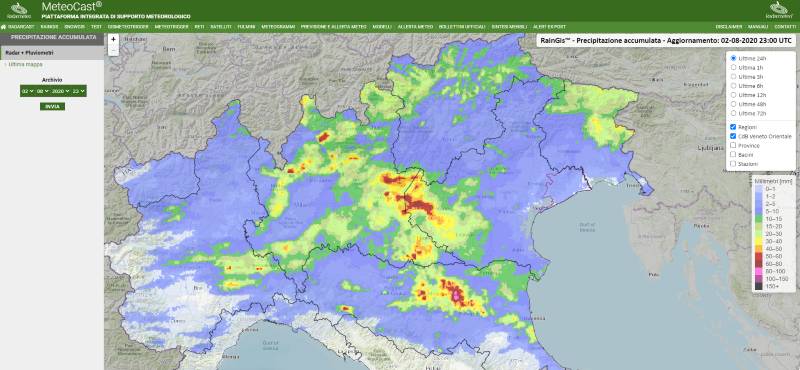
Task: Select the Ultime 72h accumulation period
Action: click(734, 113)
